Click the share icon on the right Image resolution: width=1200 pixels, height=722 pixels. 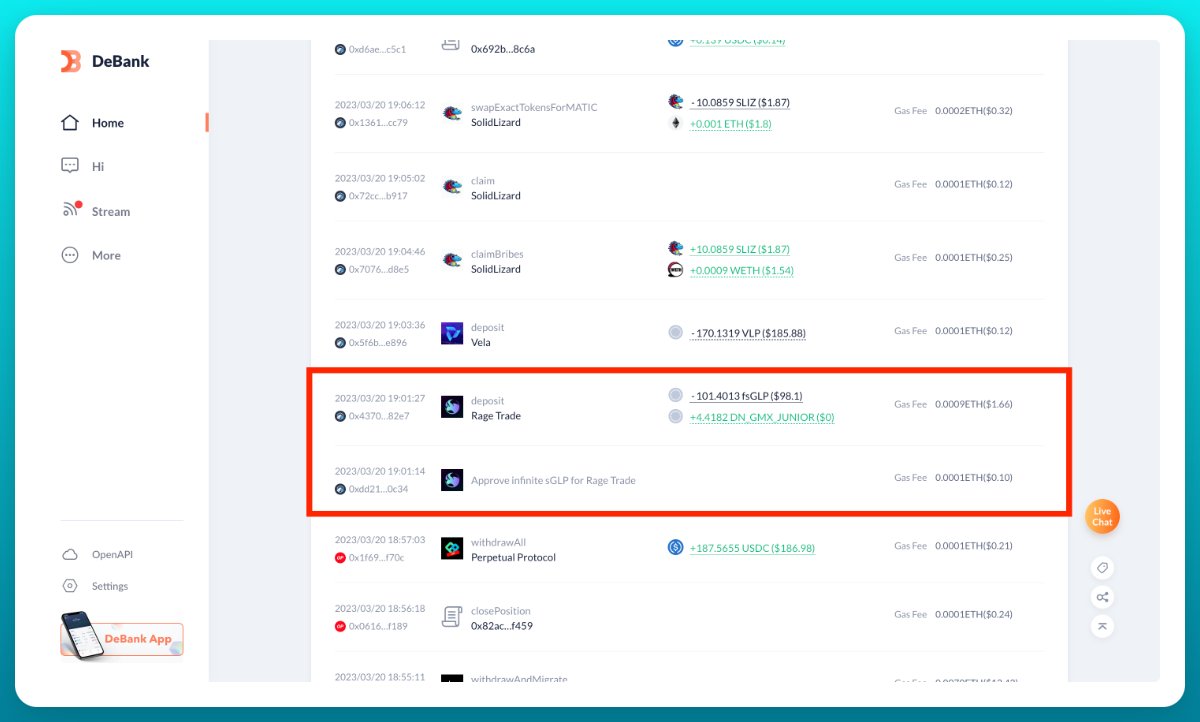pyautogui.click(x=1102, y=597)
